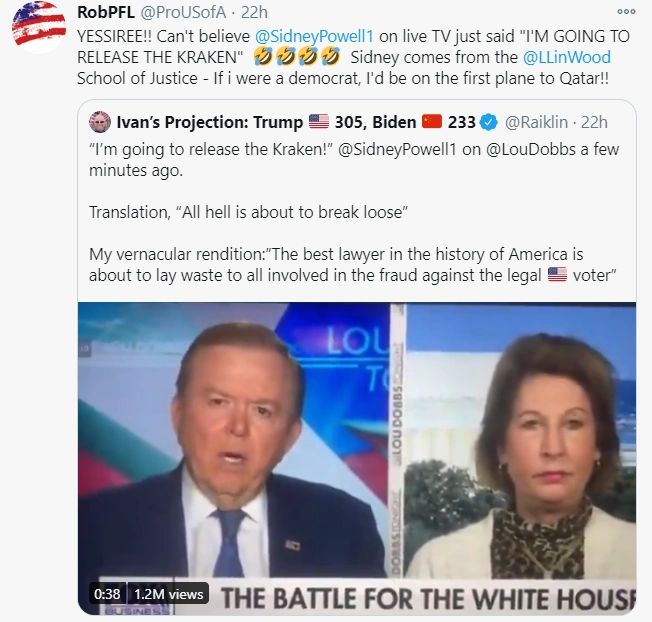Click the 1.2M views counter

(x=168, y=594)
